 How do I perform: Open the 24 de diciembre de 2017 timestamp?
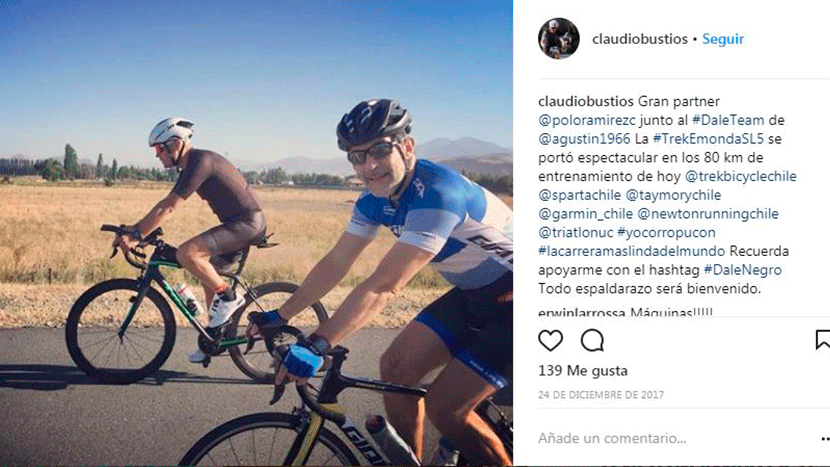[x=601, y=395]
